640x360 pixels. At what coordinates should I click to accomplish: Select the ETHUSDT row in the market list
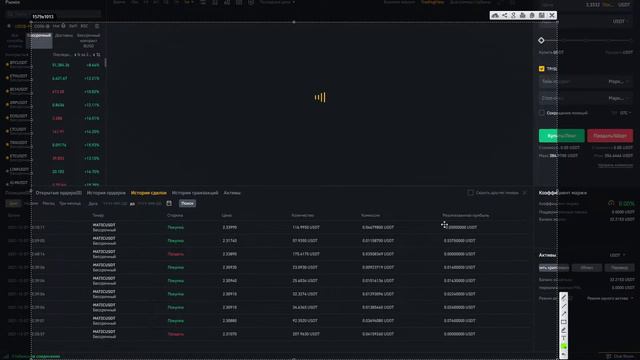pos(53,78)
